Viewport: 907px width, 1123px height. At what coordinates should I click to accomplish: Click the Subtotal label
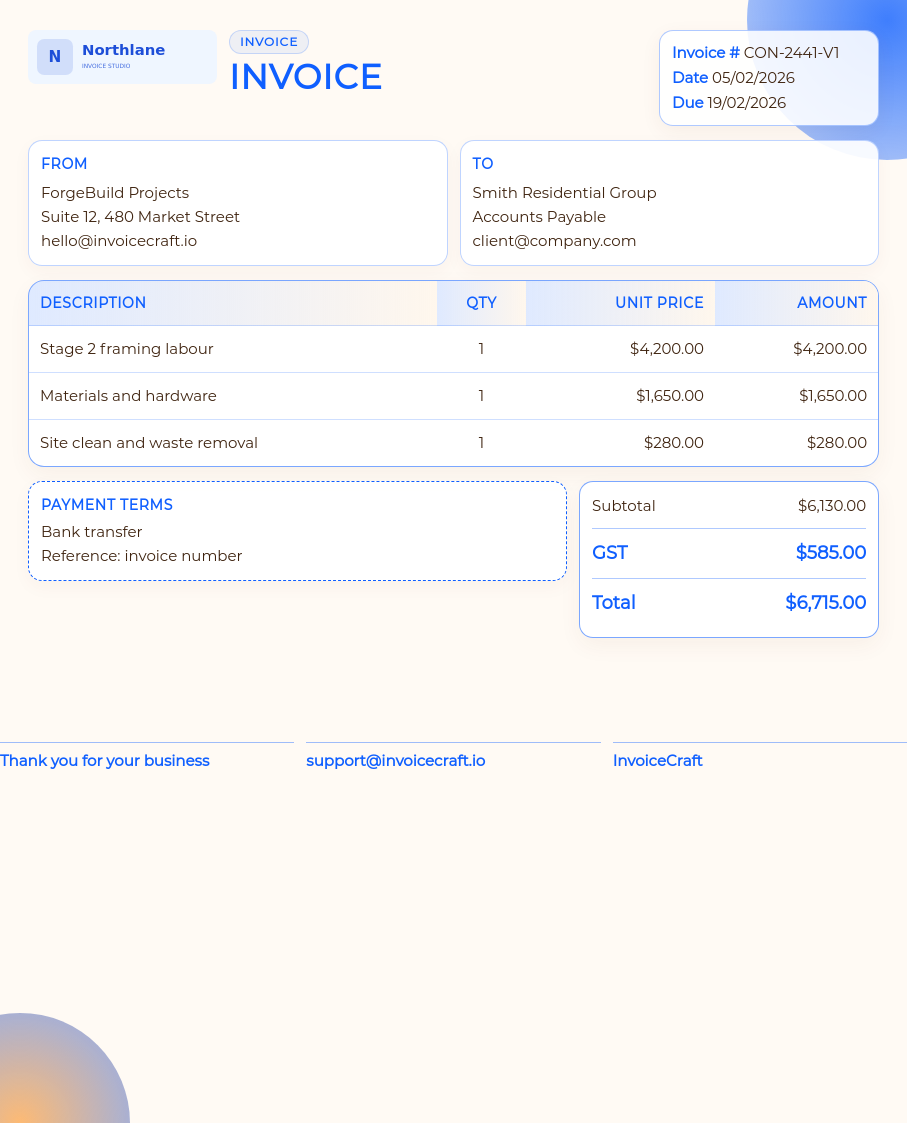pyautogui.click(x=623, y=506)
